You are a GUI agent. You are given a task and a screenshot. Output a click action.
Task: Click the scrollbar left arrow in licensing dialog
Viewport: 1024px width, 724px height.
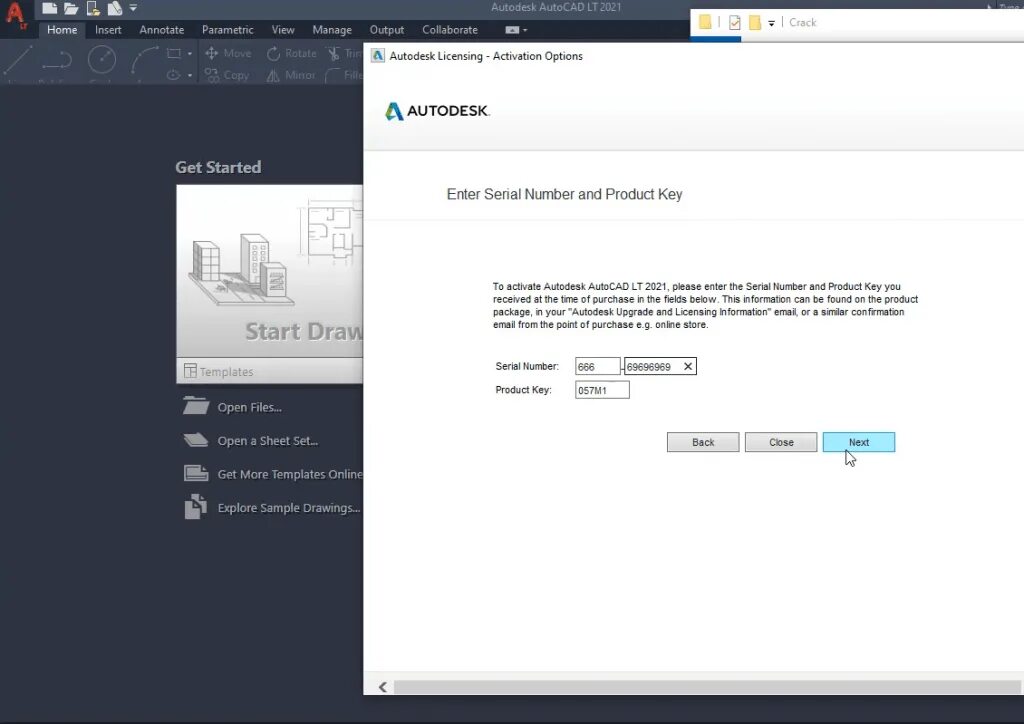pos(383,687)
